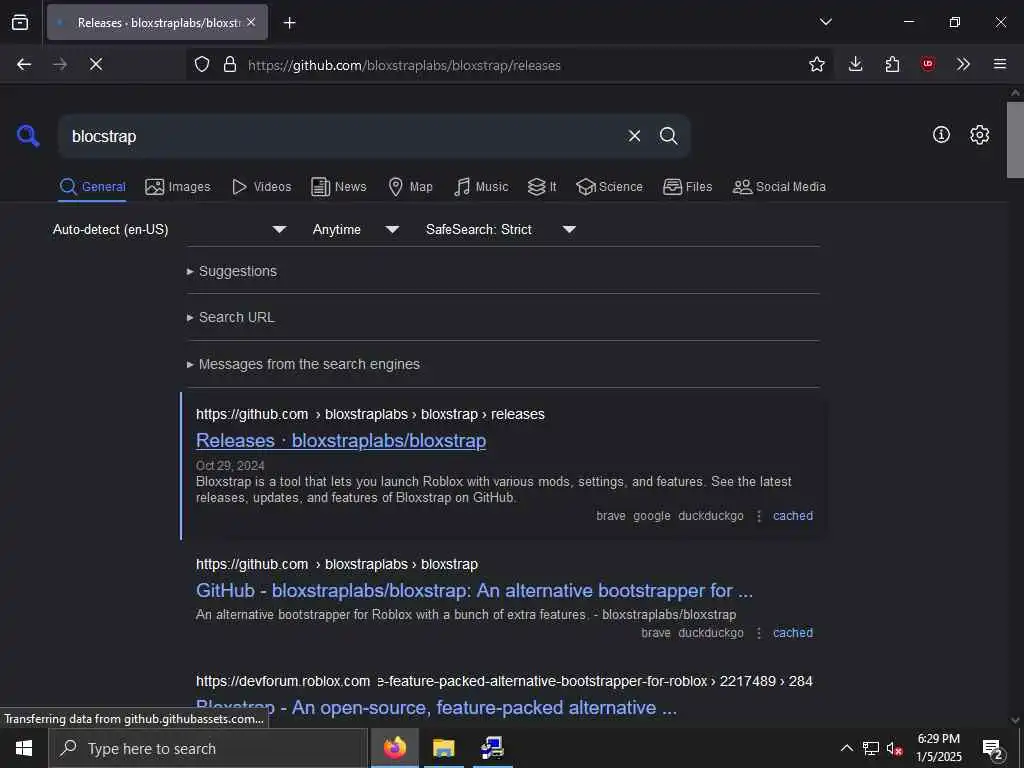Open Firefox downloads panel
This screenshot has height=768, width=1024.
(x=856, y=64)
